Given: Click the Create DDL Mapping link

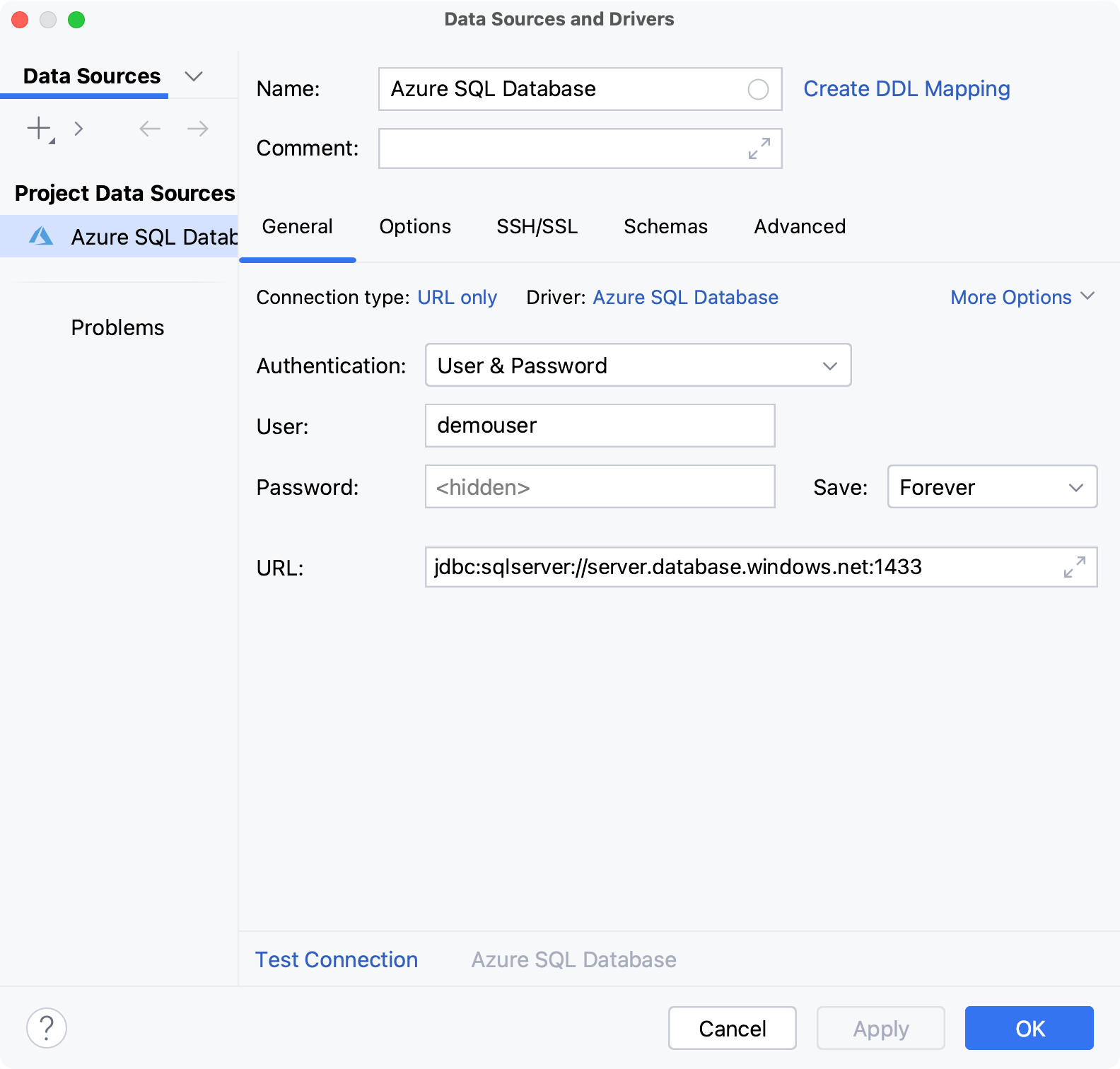Looking at the screenshot, I should 906,89.
